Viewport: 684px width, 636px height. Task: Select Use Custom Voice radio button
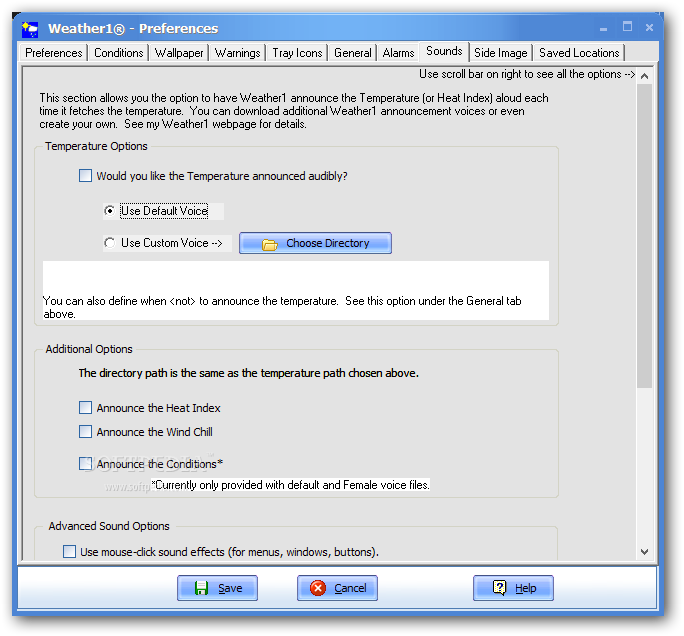(x=109, y=243)
